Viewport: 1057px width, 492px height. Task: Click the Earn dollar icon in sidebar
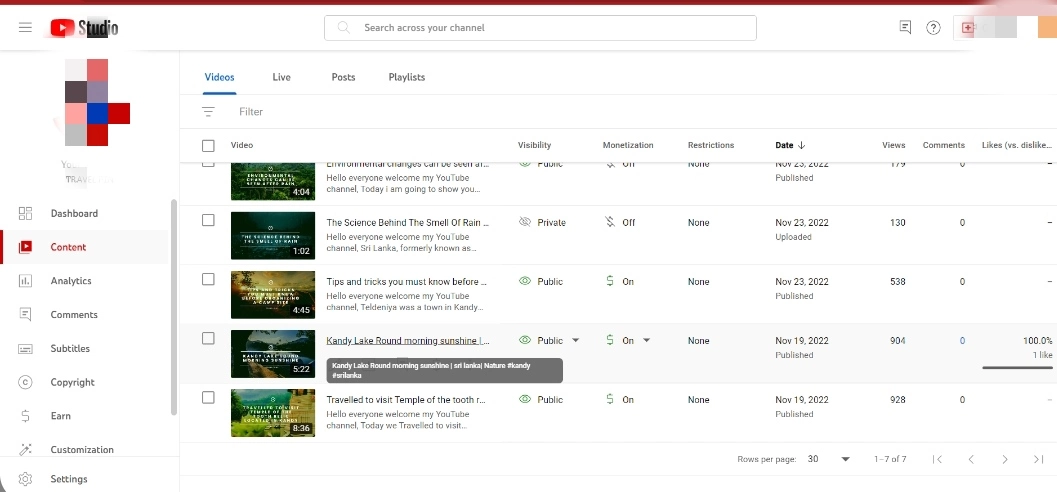[25, 416]
